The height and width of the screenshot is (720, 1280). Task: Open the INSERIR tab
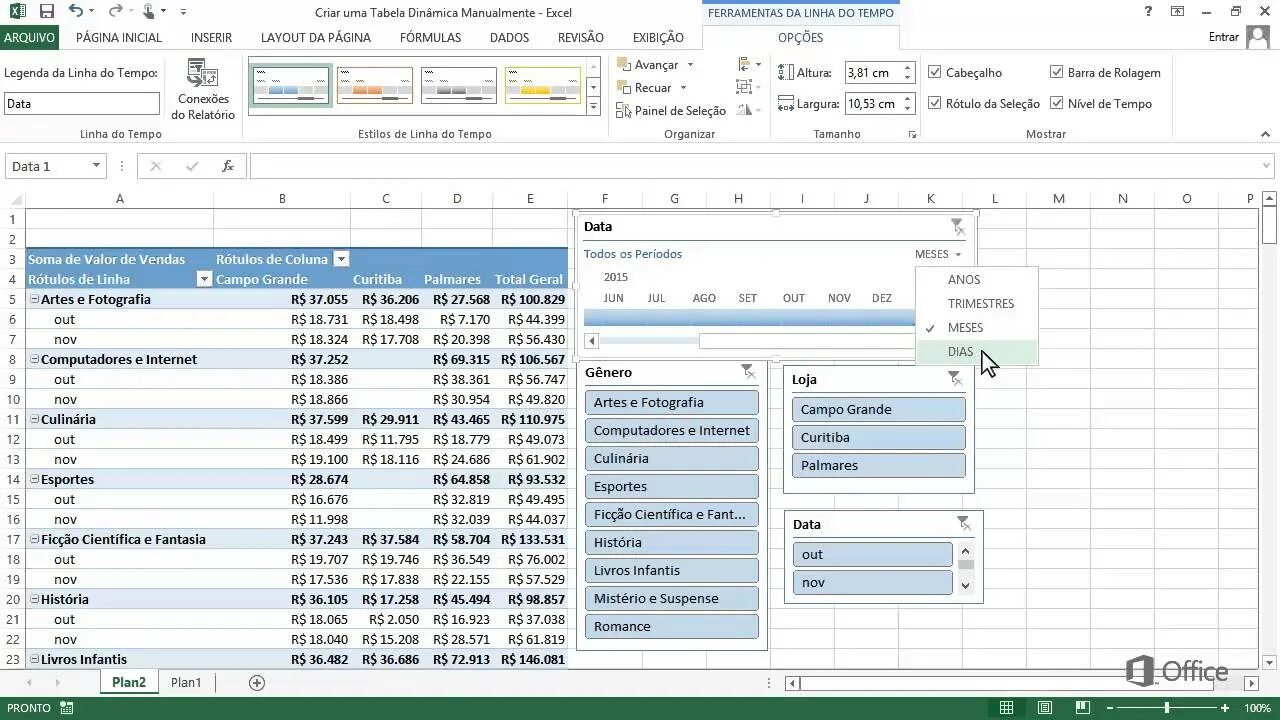pos(211,37)
